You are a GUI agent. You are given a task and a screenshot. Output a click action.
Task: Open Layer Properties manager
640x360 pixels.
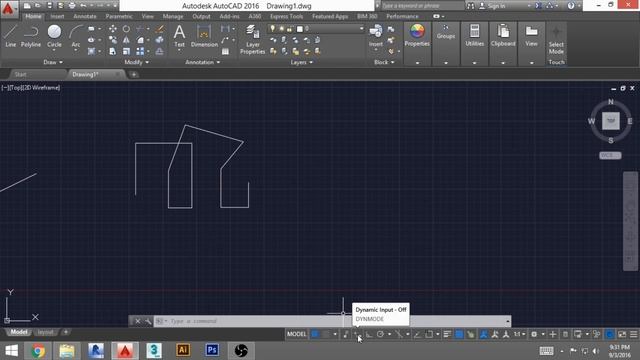(252, 39)
